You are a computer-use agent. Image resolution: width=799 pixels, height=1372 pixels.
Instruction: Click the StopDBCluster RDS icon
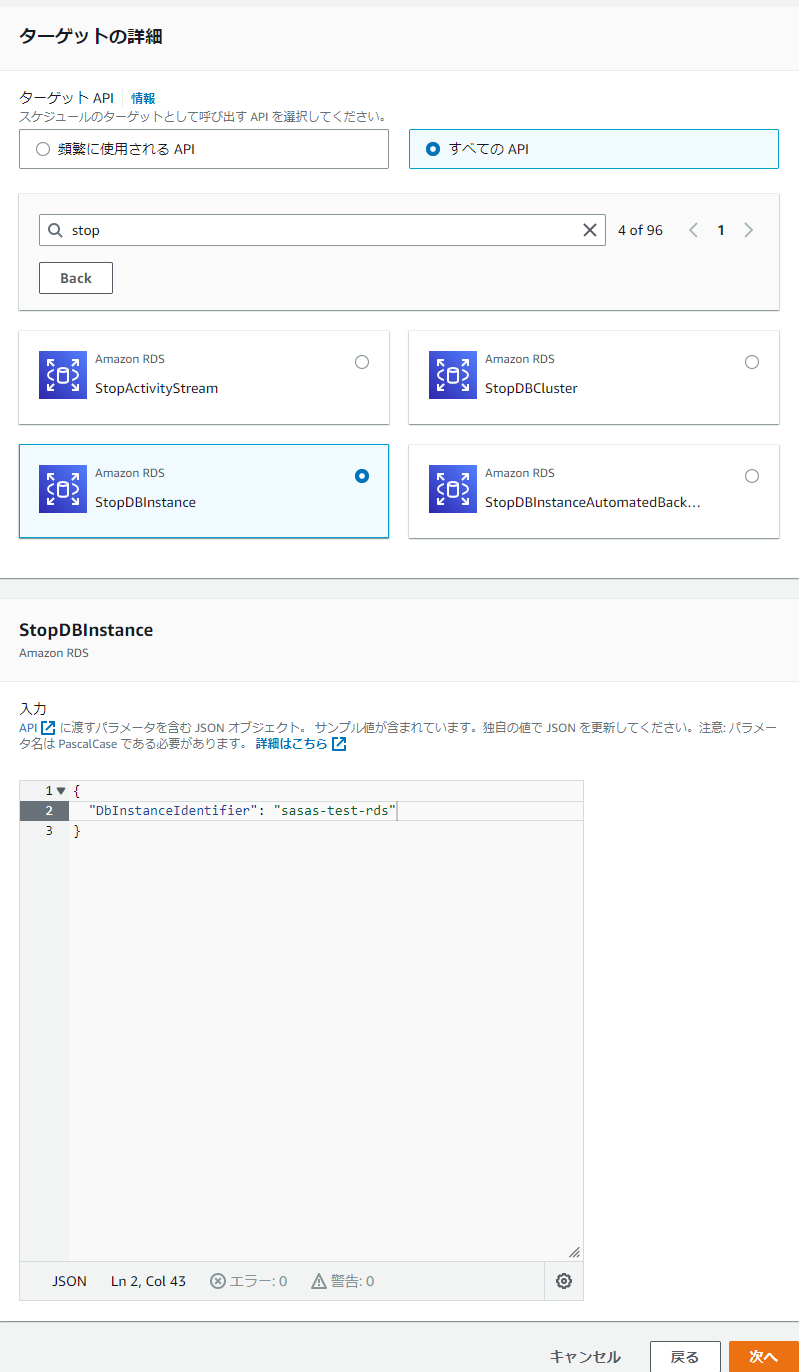[453, 375]
